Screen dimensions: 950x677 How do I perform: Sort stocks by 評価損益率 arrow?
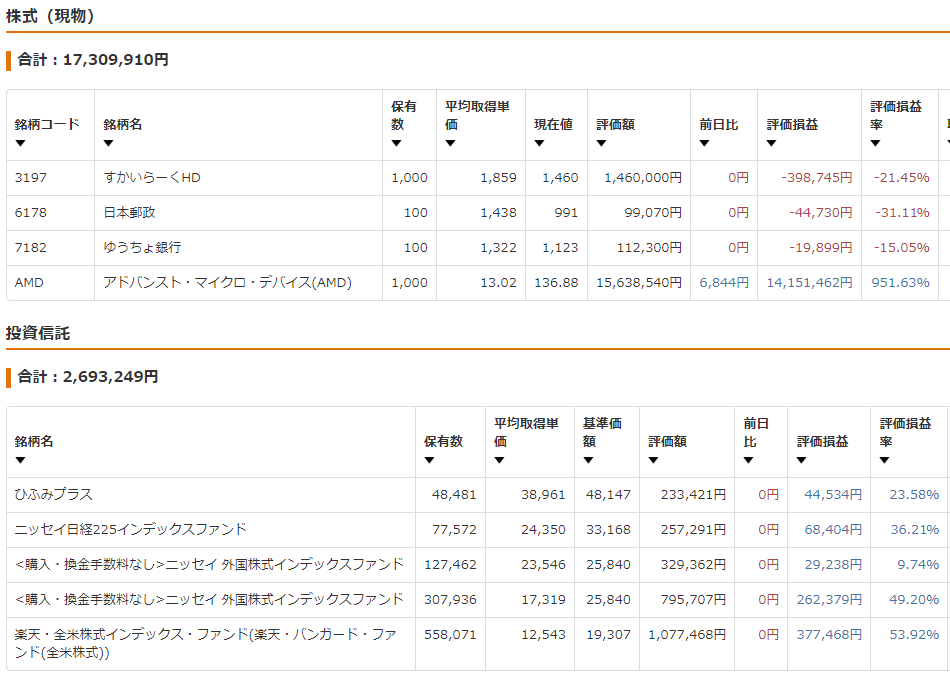[x=875, y=143]
